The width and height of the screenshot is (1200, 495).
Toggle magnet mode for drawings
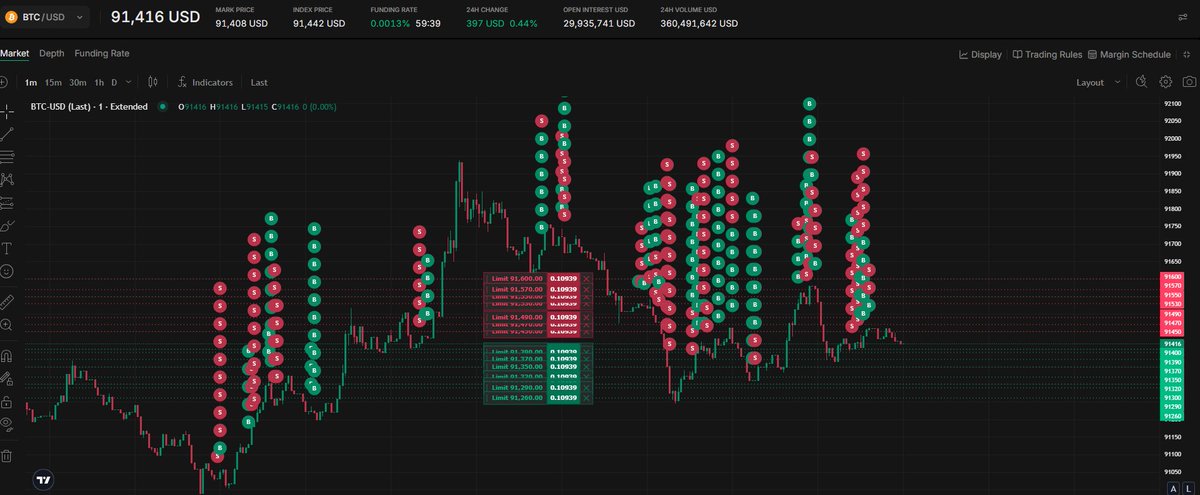(x=7, y=355)
